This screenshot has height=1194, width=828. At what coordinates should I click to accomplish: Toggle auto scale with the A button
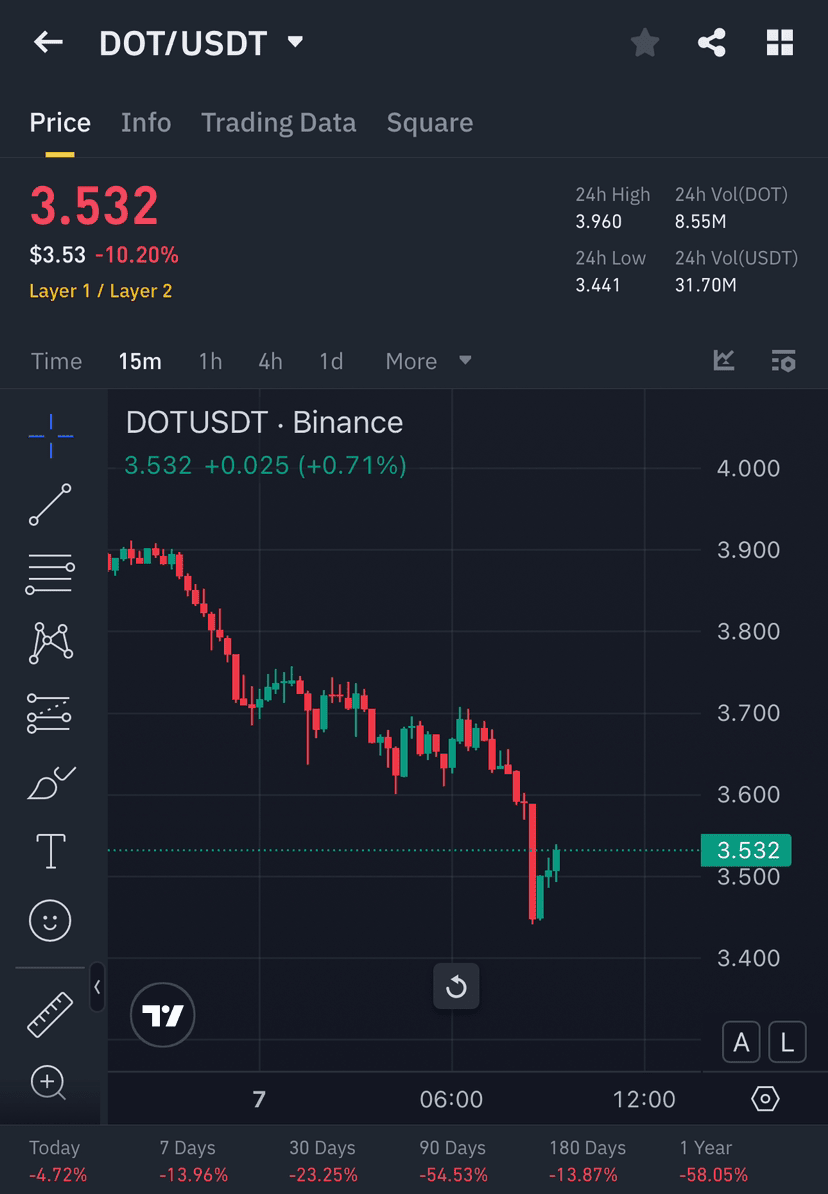point(741,1042)
